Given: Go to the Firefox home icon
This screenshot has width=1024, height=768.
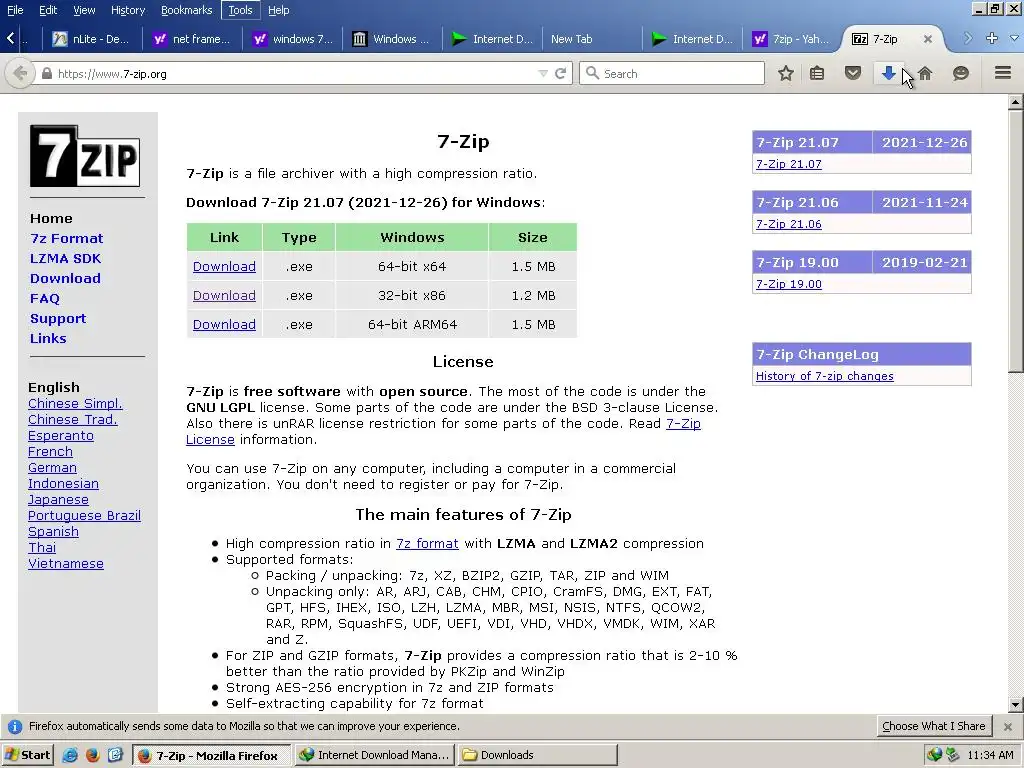Looking at the screenshot, I should point(925,73).
